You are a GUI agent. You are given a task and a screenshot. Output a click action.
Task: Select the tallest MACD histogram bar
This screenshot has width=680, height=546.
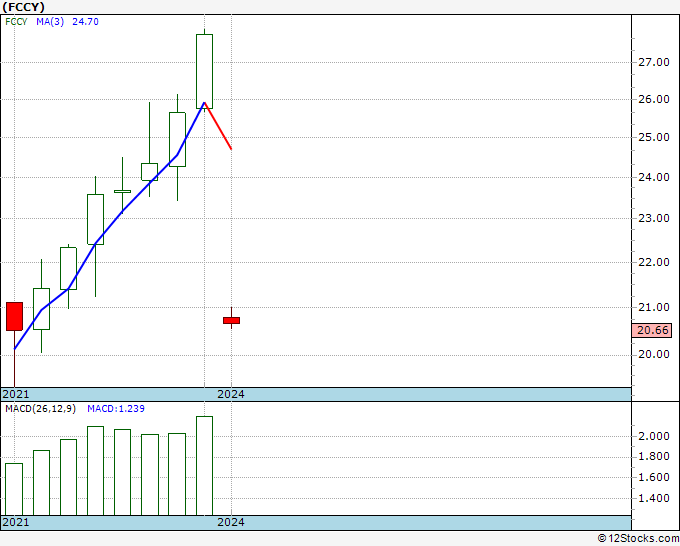point(204,466)
